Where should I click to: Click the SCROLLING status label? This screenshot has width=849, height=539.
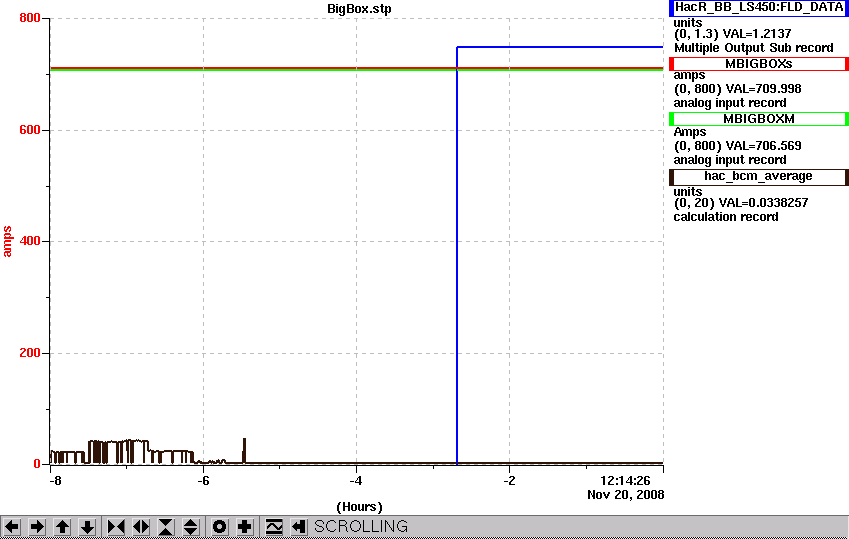(361, 527)
